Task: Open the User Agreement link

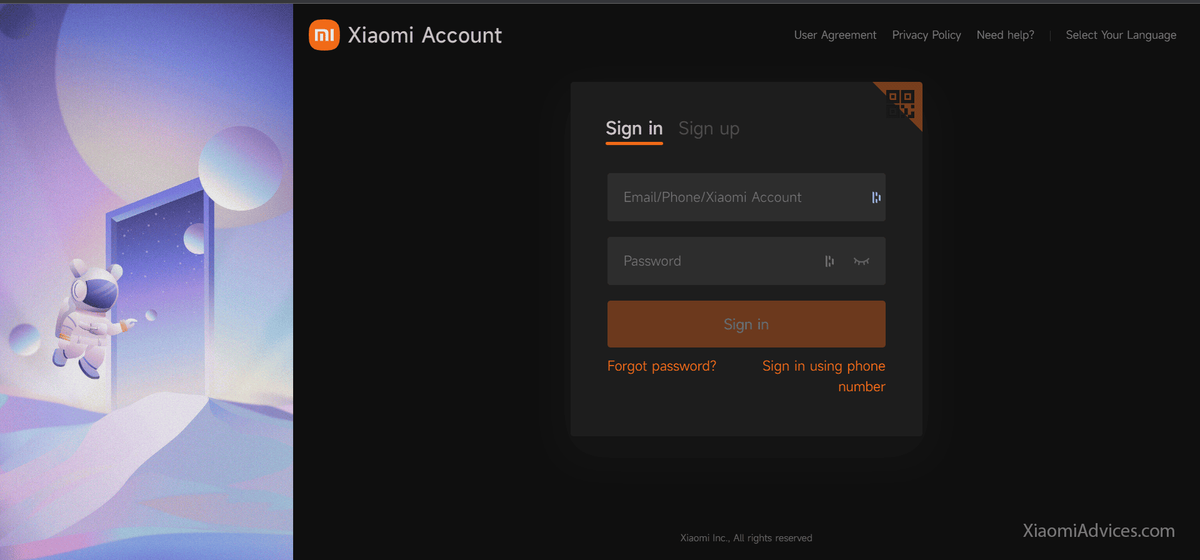Action: click(x=835, y=35)
